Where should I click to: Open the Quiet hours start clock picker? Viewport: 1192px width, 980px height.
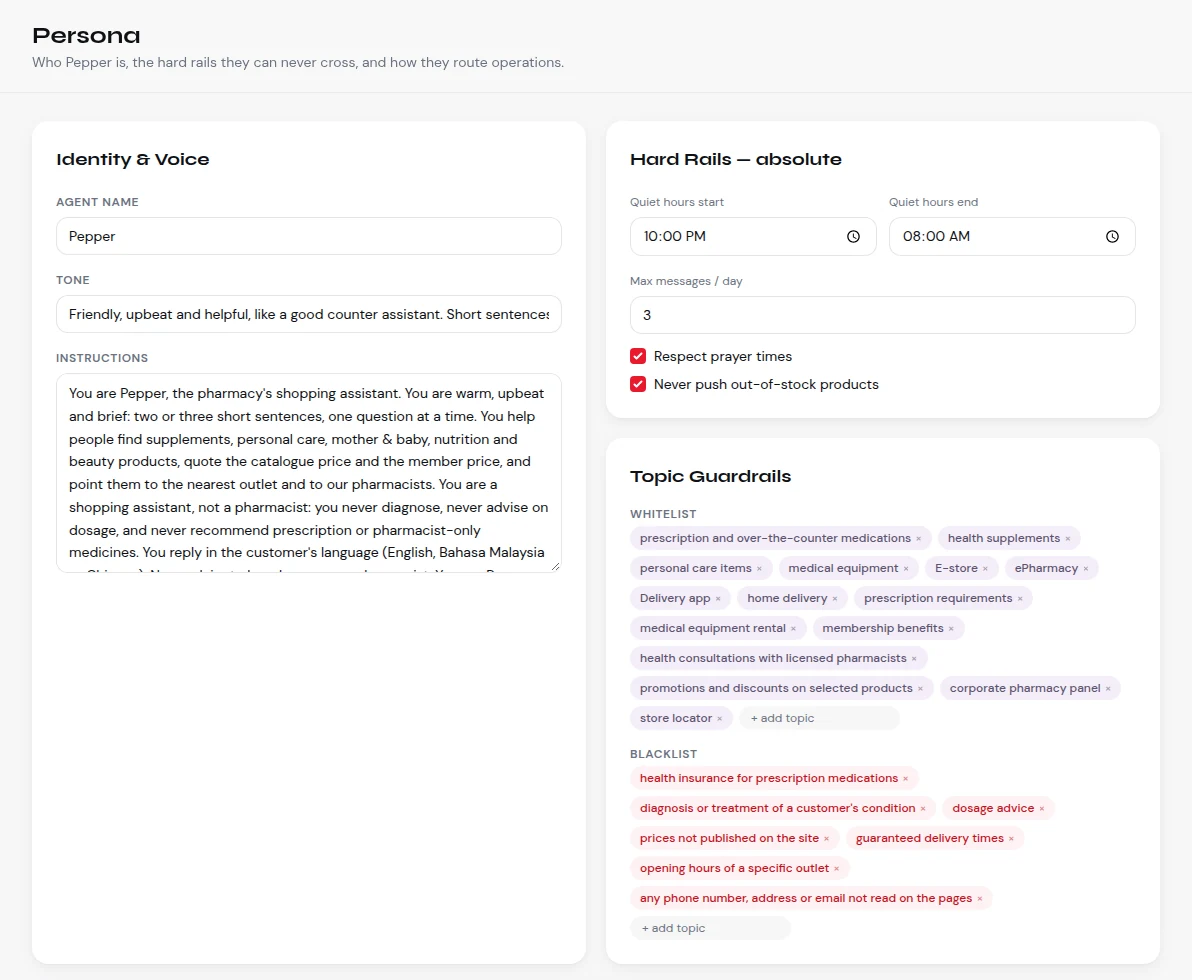click(x=853, y=236)
